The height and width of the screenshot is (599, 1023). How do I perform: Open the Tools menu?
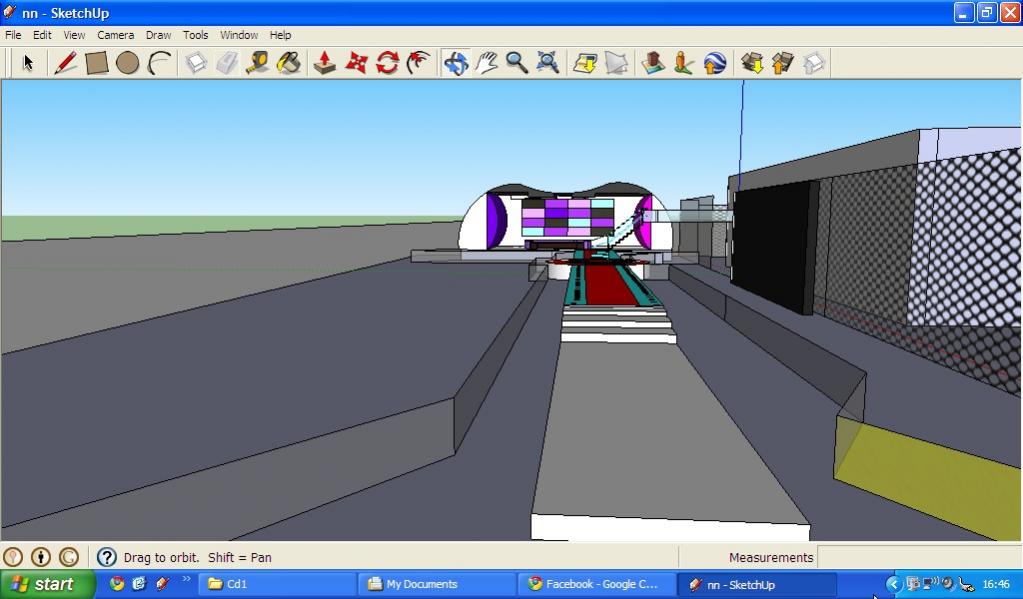[x=195, y=35]
